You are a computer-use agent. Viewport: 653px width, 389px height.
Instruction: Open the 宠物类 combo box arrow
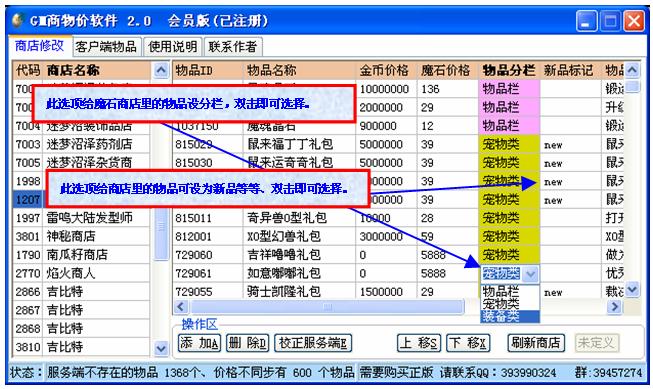click(531, 274)
